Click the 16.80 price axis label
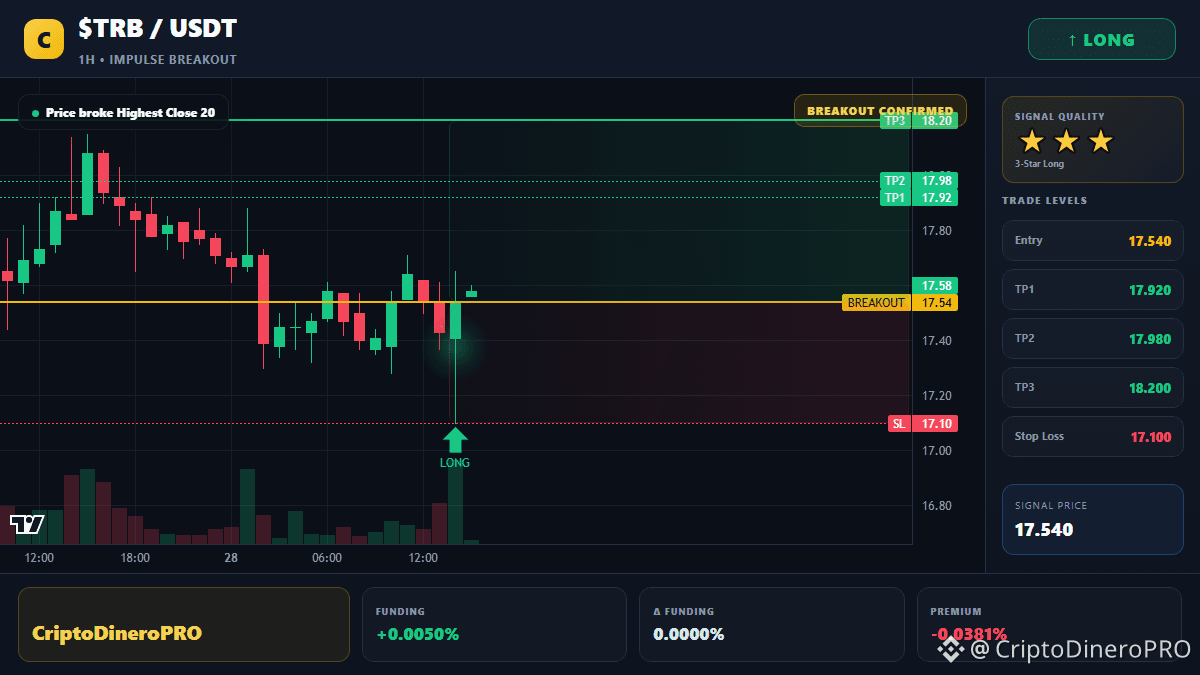The image size is (1200, 675). pyautogui.click(x=937, y=506)
